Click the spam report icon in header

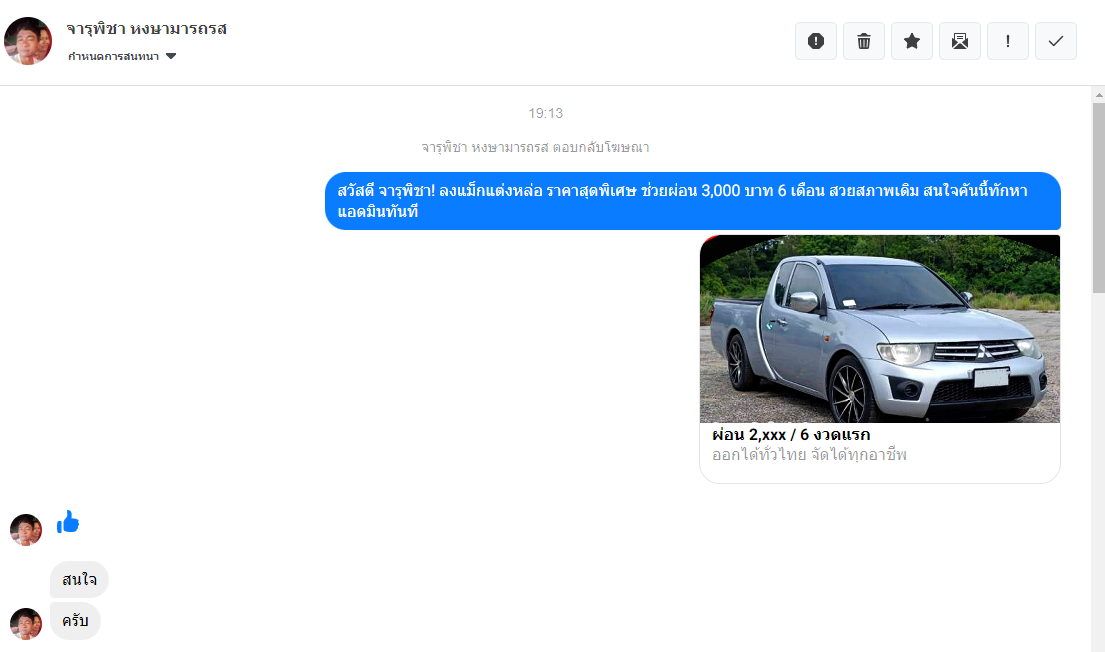(x=815, y=41)
